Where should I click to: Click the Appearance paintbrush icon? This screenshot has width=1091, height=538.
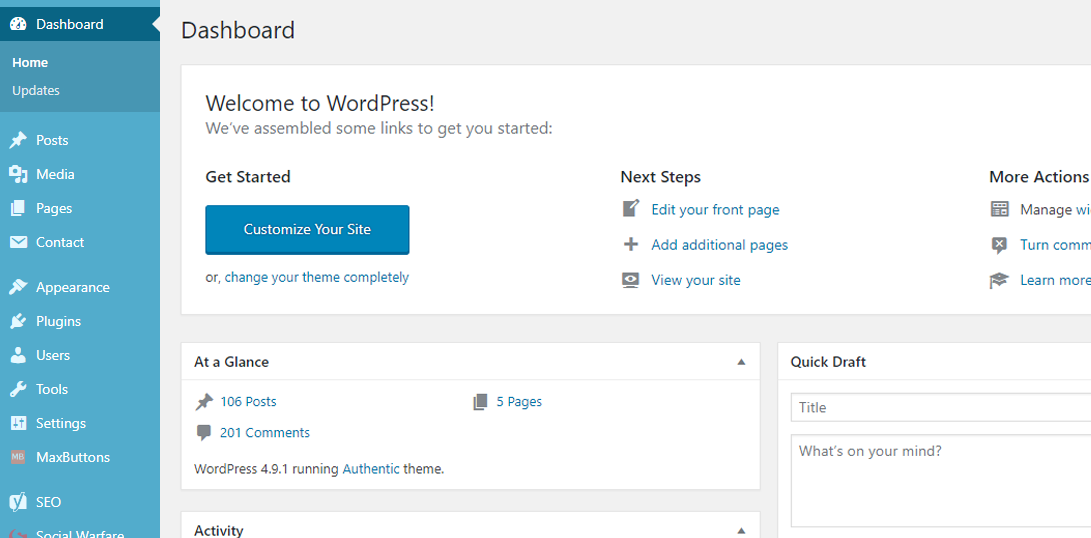pyautogui.click(x=18, y=287)
